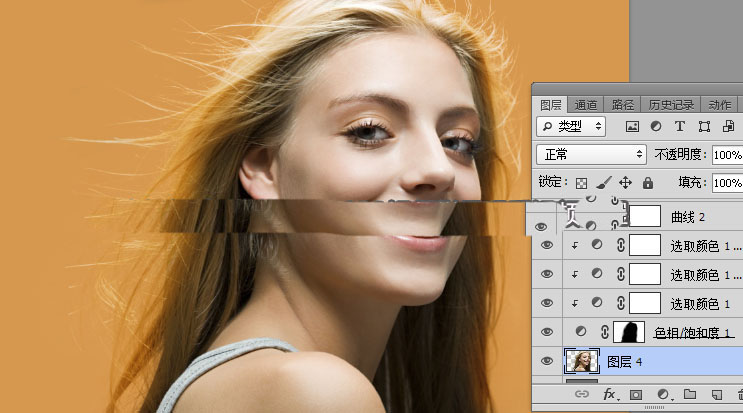743x413 pixels.
Task: Add a layer mask from bottom bar
Action: [634, 396]
